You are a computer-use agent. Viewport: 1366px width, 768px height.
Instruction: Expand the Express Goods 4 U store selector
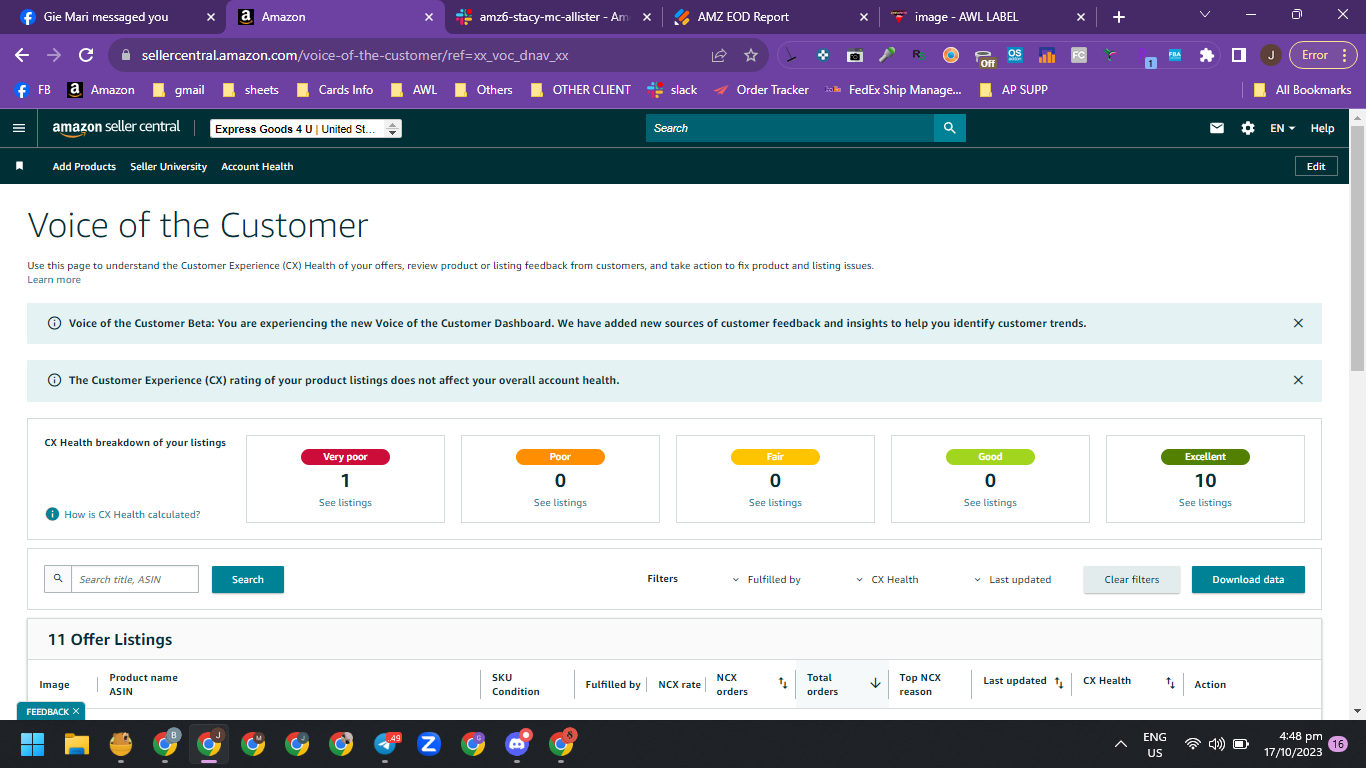[306, 129]
